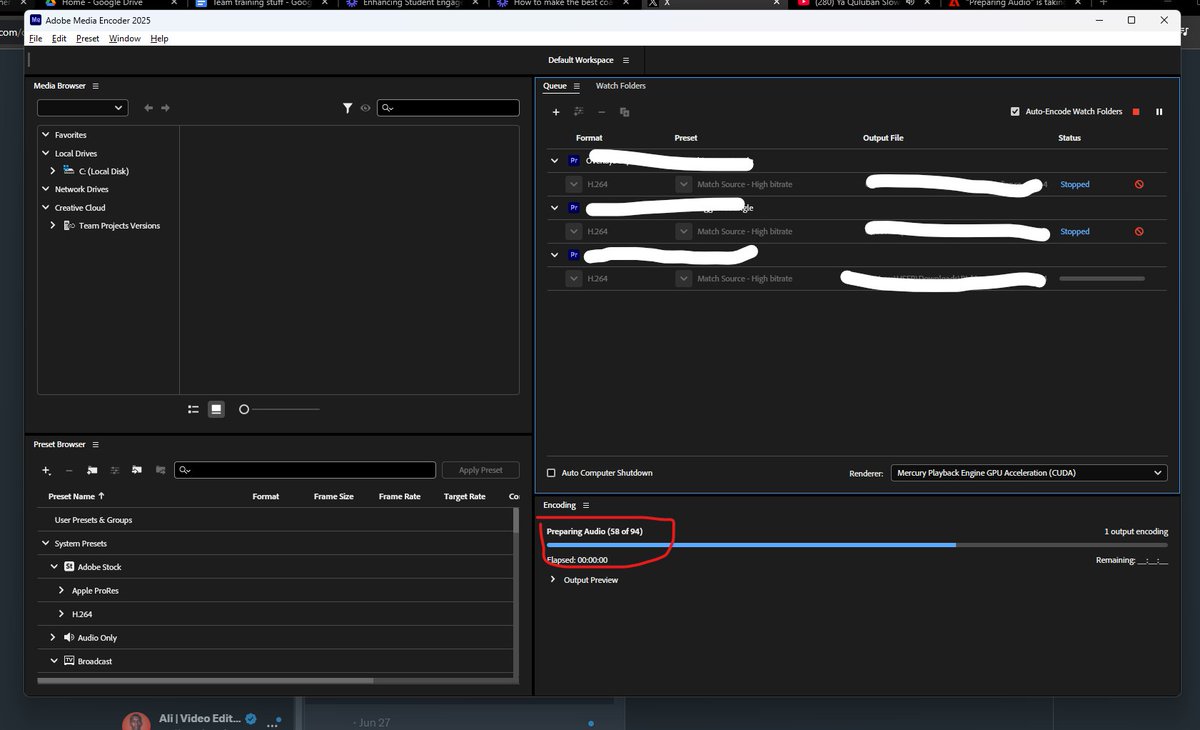Open the Preset Browser panel menu icon
The height and width of the screenshot is (730, 1200).
pos(95,444)
